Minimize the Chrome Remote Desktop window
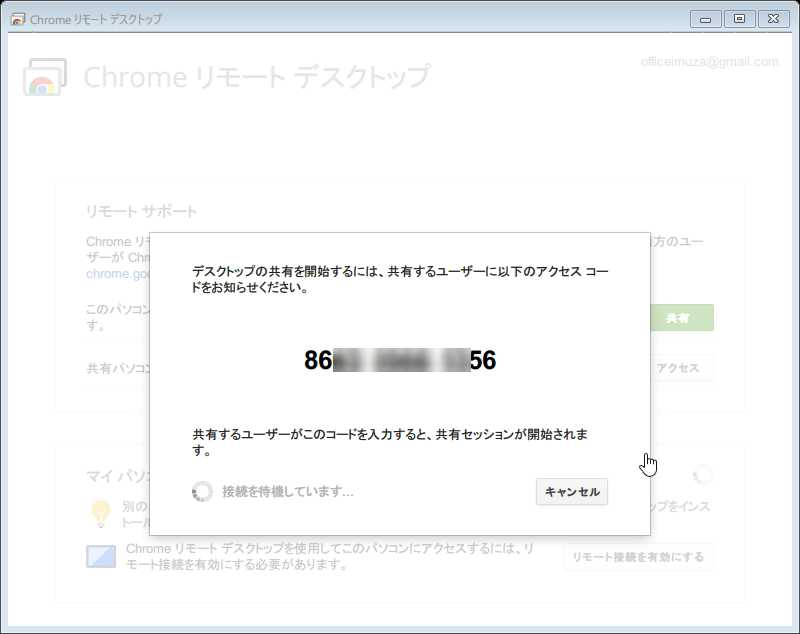800x634 pixels. (x=707, y=19)
